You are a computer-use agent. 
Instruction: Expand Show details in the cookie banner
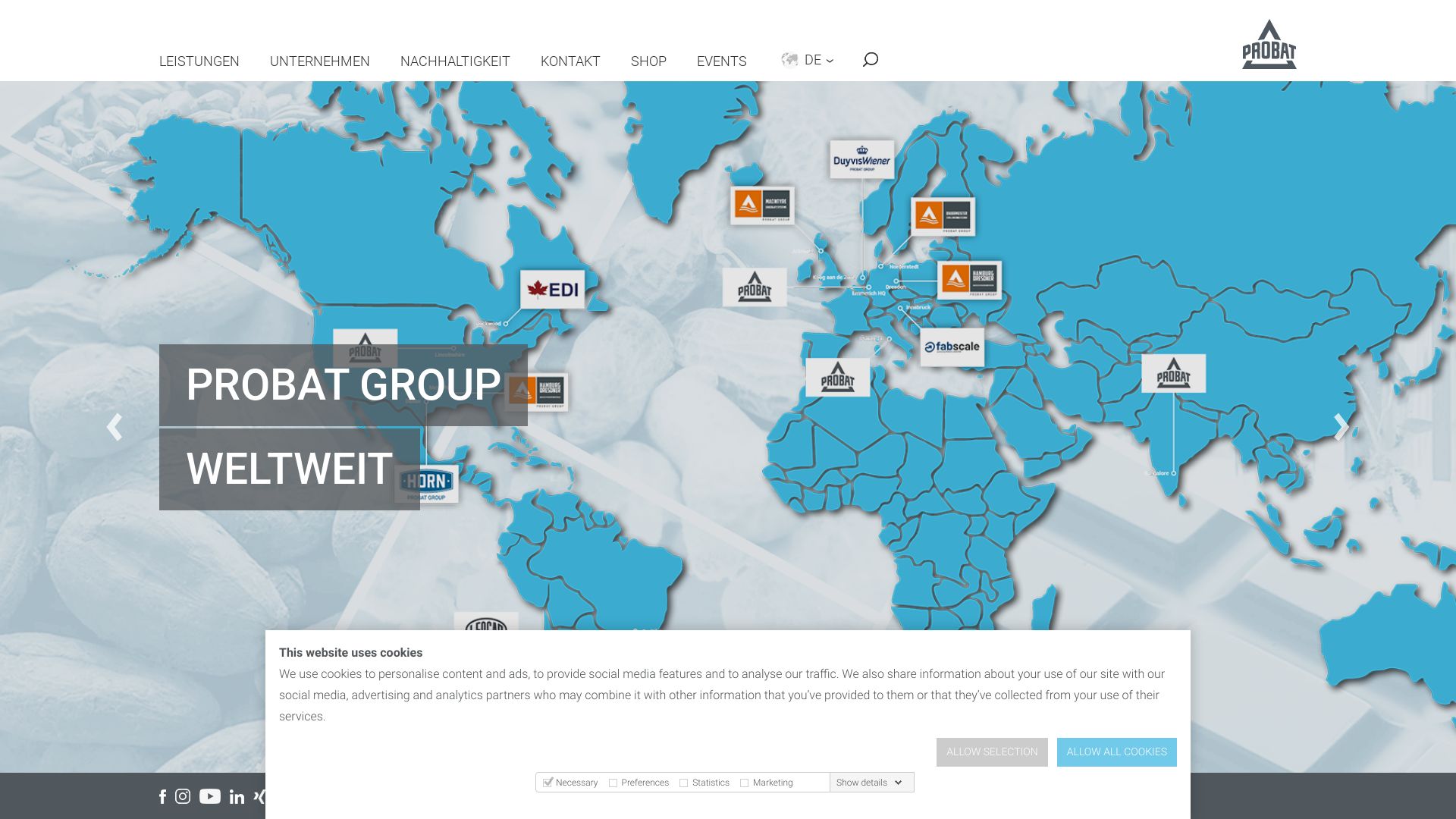tap(871, 783)
